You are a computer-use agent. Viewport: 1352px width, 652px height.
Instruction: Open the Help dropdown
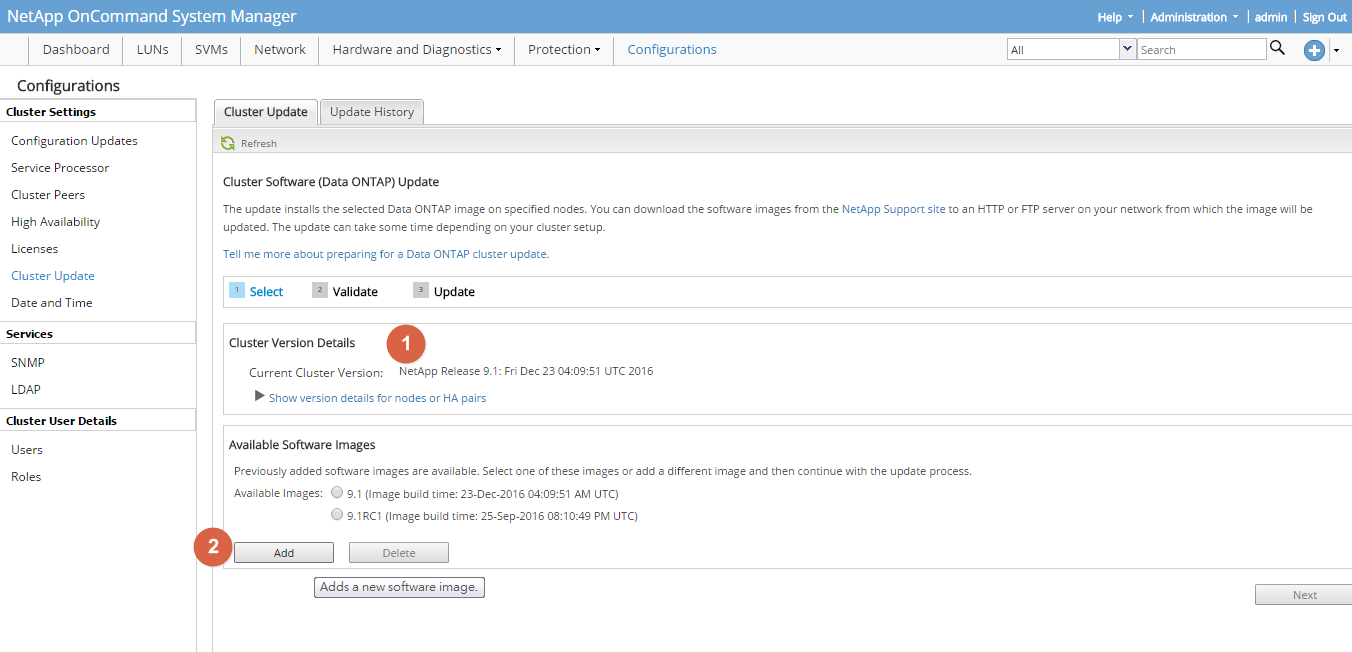pyautogui.click(x=1115, y=17)
